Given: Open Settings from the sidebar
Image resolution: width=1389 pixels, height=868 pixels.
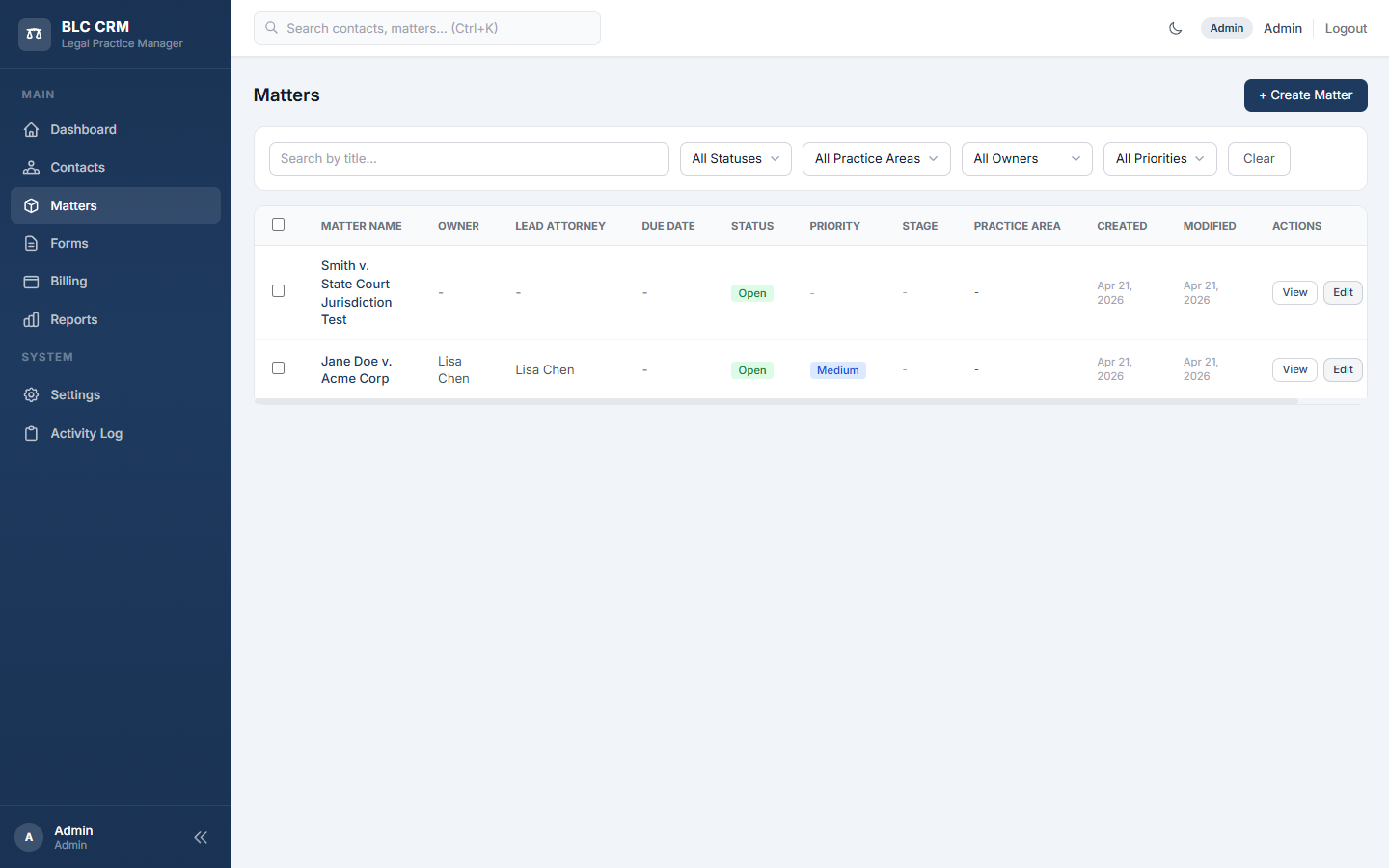Looking at the screenshot, I should pos(116,394).
